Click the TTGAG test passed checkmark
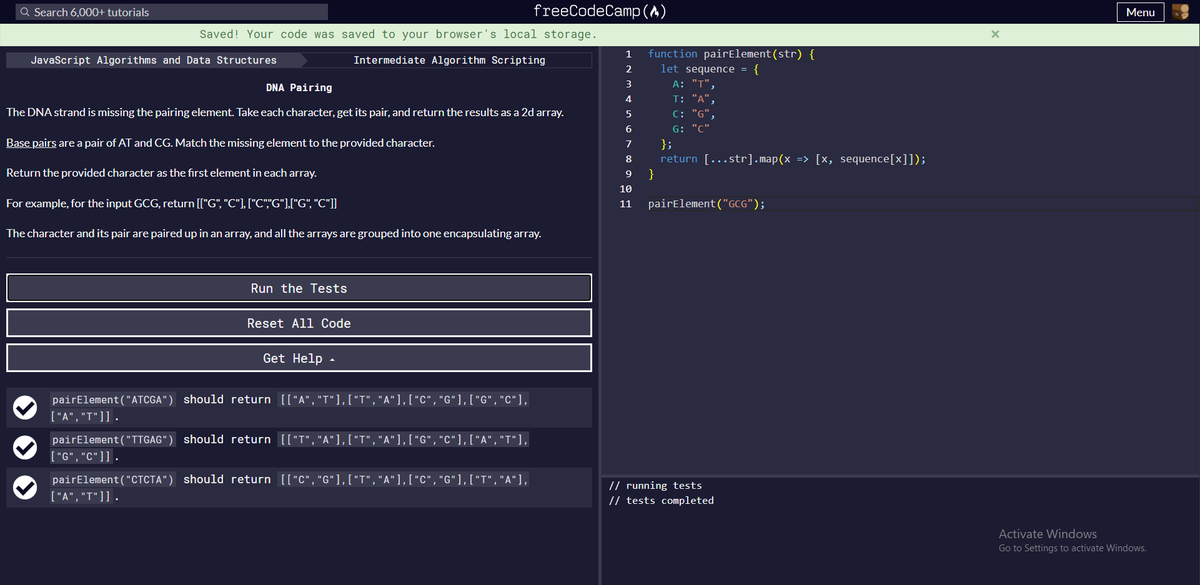The width and height of the screenshot is (1200, 585). 24,447
